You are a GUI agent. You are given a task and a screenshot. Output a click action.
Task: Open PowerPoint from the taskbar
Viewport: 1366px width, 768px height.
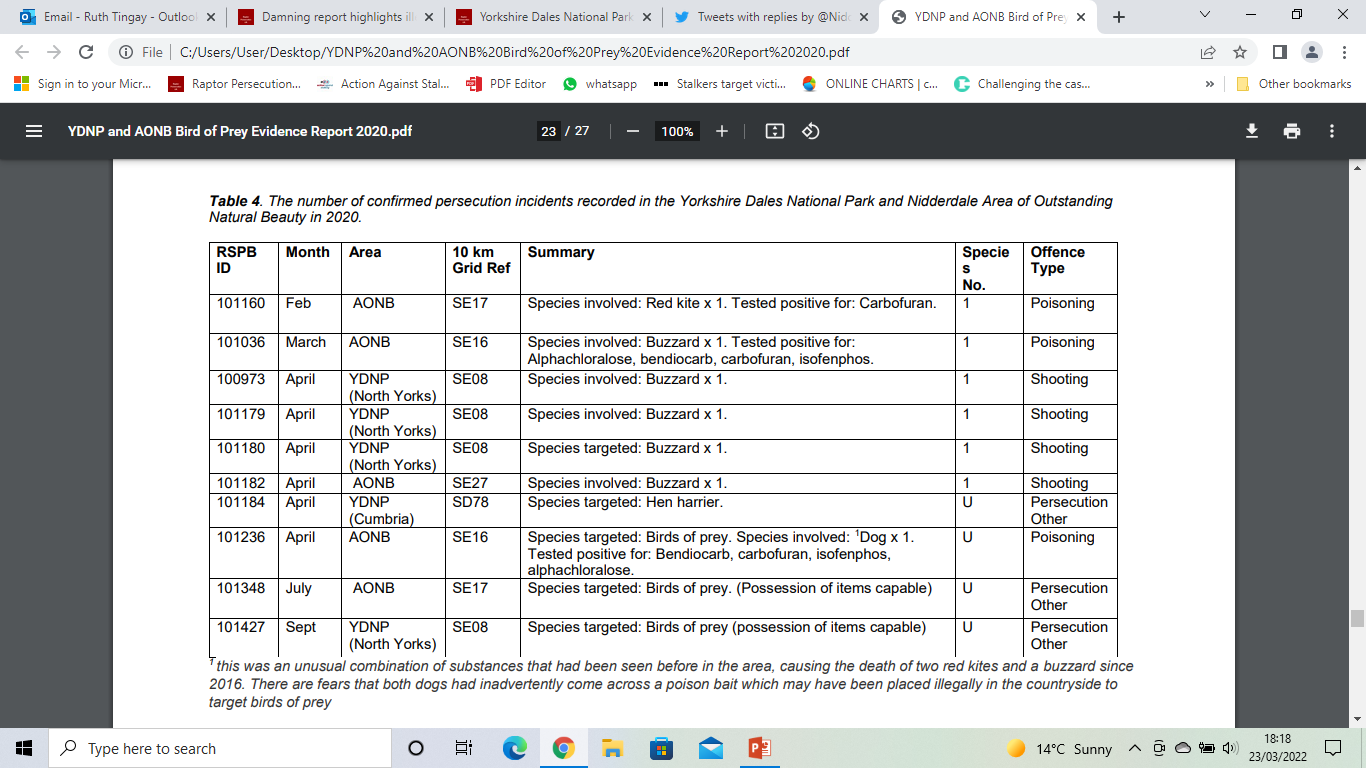[759, 749]
